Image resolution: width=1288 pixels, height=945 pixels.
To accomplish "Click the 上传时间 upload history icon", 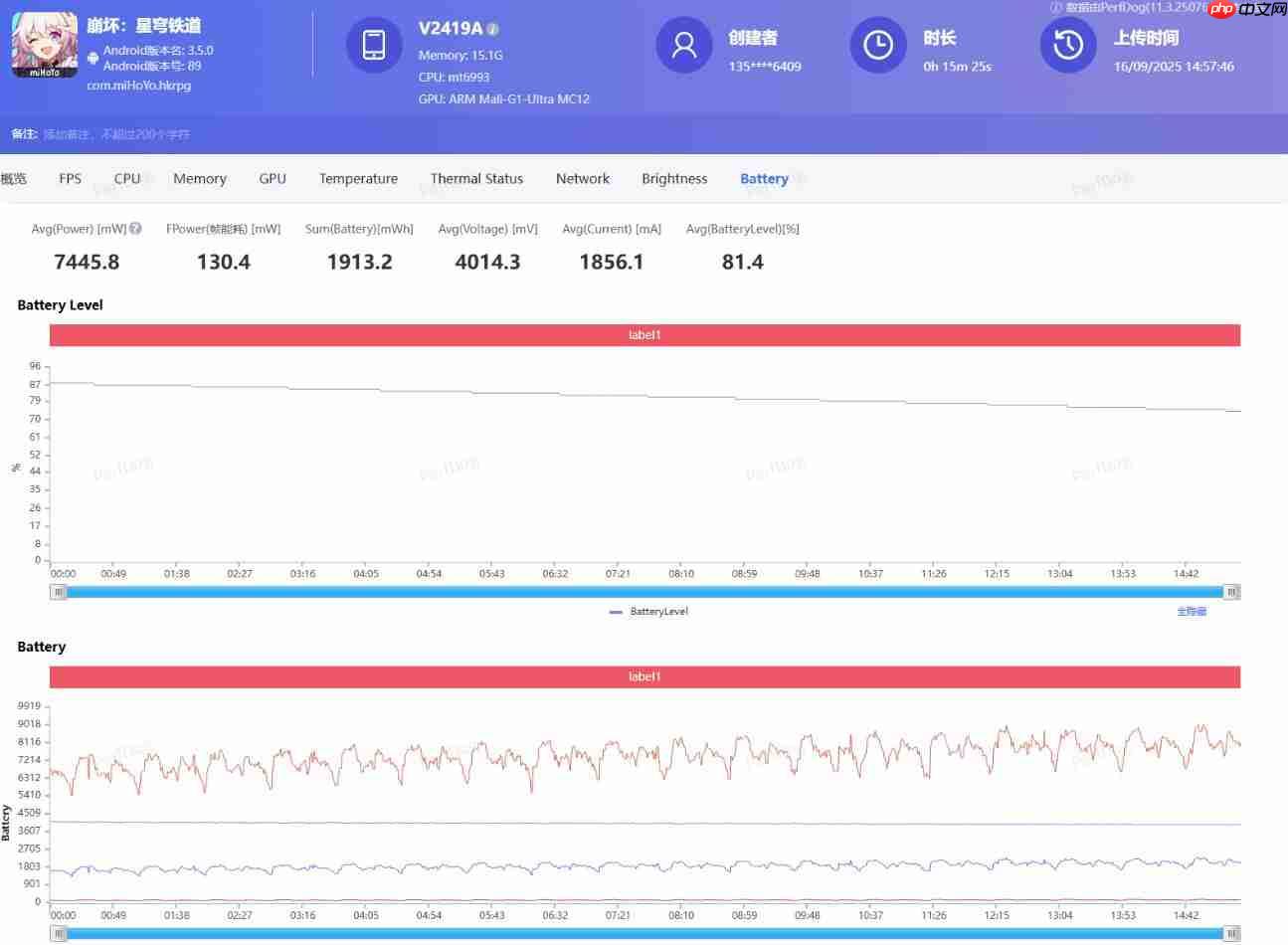I will (1067, 45).
